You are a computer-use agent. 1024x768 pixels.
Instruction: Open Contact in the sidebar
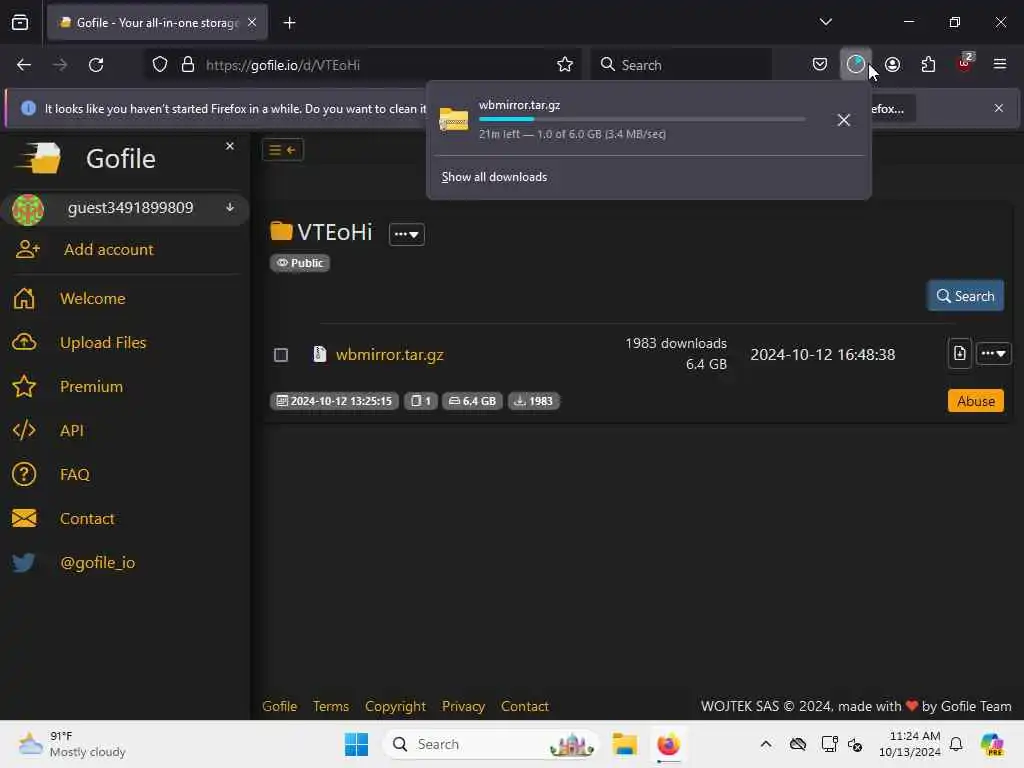click(87, 519)
